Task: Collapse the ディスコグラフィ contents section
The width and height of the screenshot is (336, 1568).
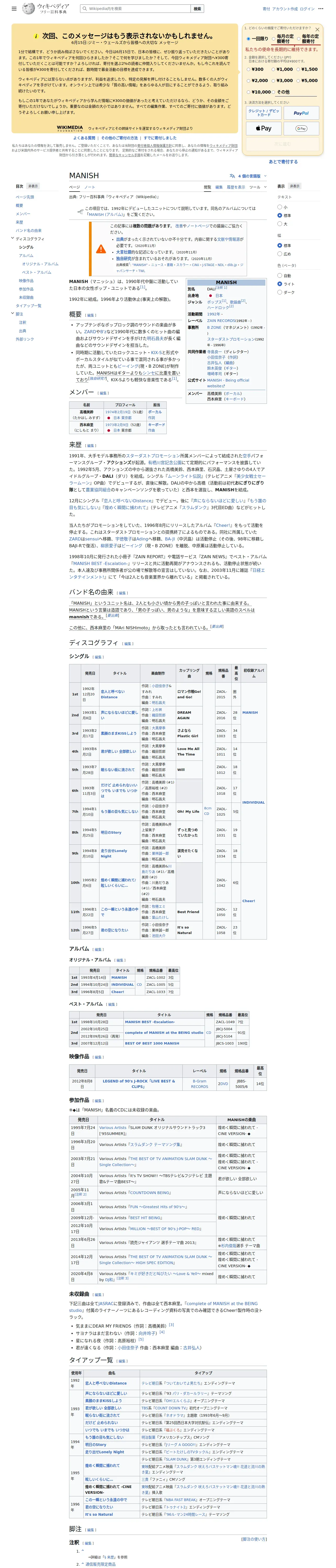Action: pos(13,239)
